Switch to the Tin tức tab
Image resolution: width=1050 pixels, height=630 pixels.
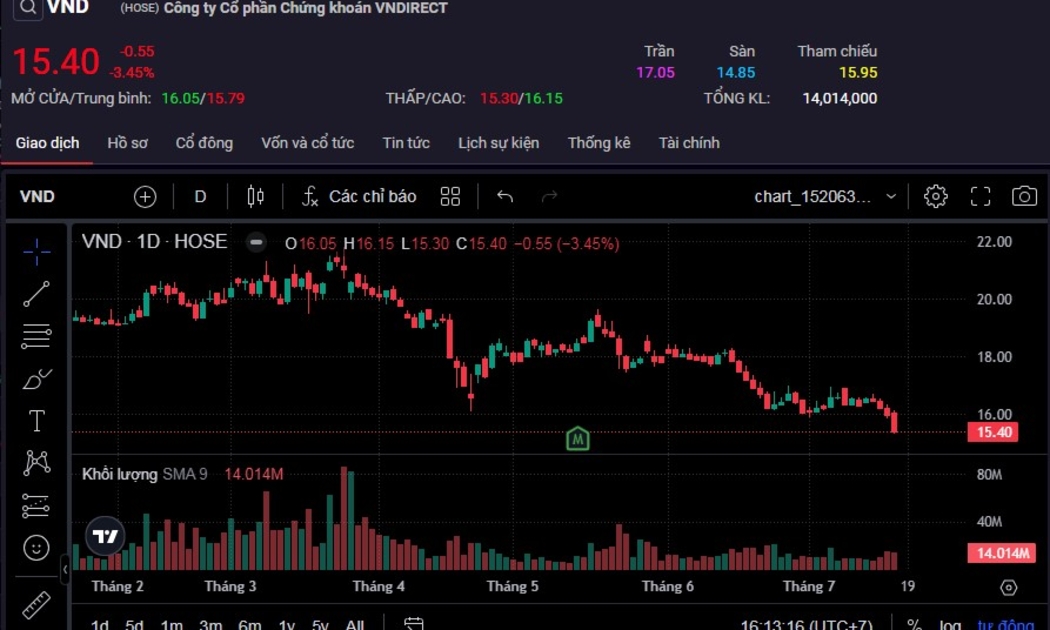tap(406, 143)
